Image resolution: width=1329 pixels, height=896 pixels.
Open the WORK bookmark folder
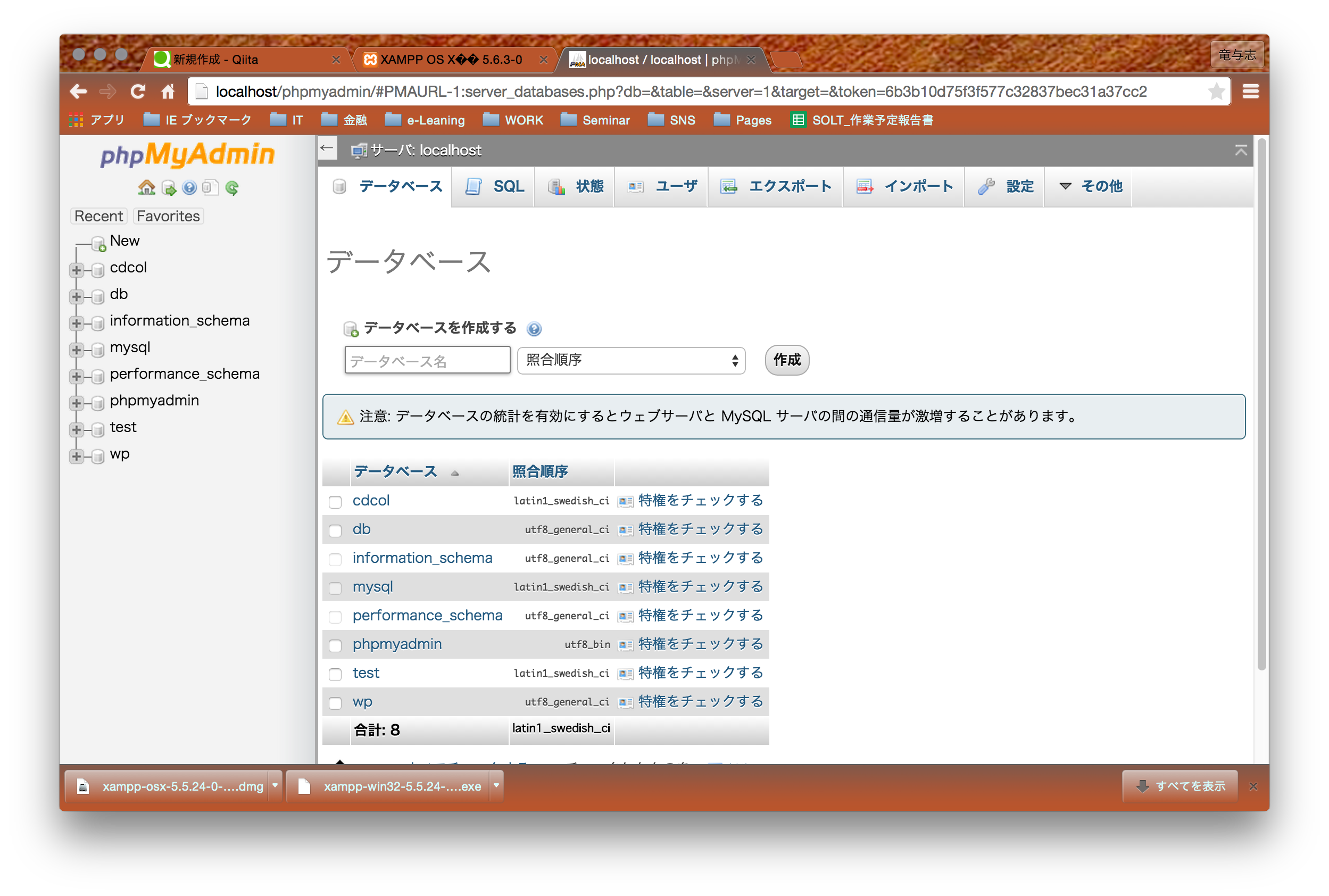coord(512,120)
